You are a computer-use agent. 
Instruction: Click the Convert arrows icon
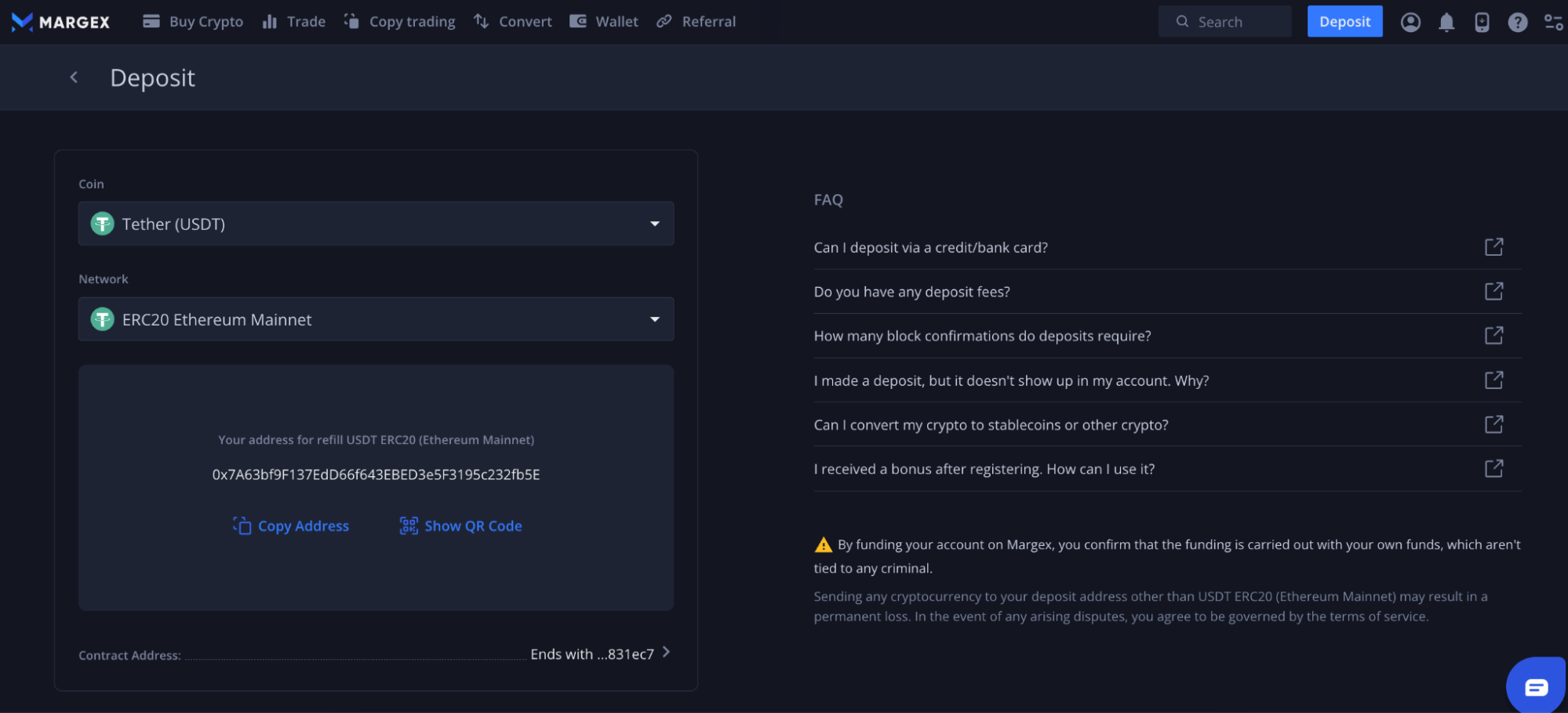pos(481,21)
